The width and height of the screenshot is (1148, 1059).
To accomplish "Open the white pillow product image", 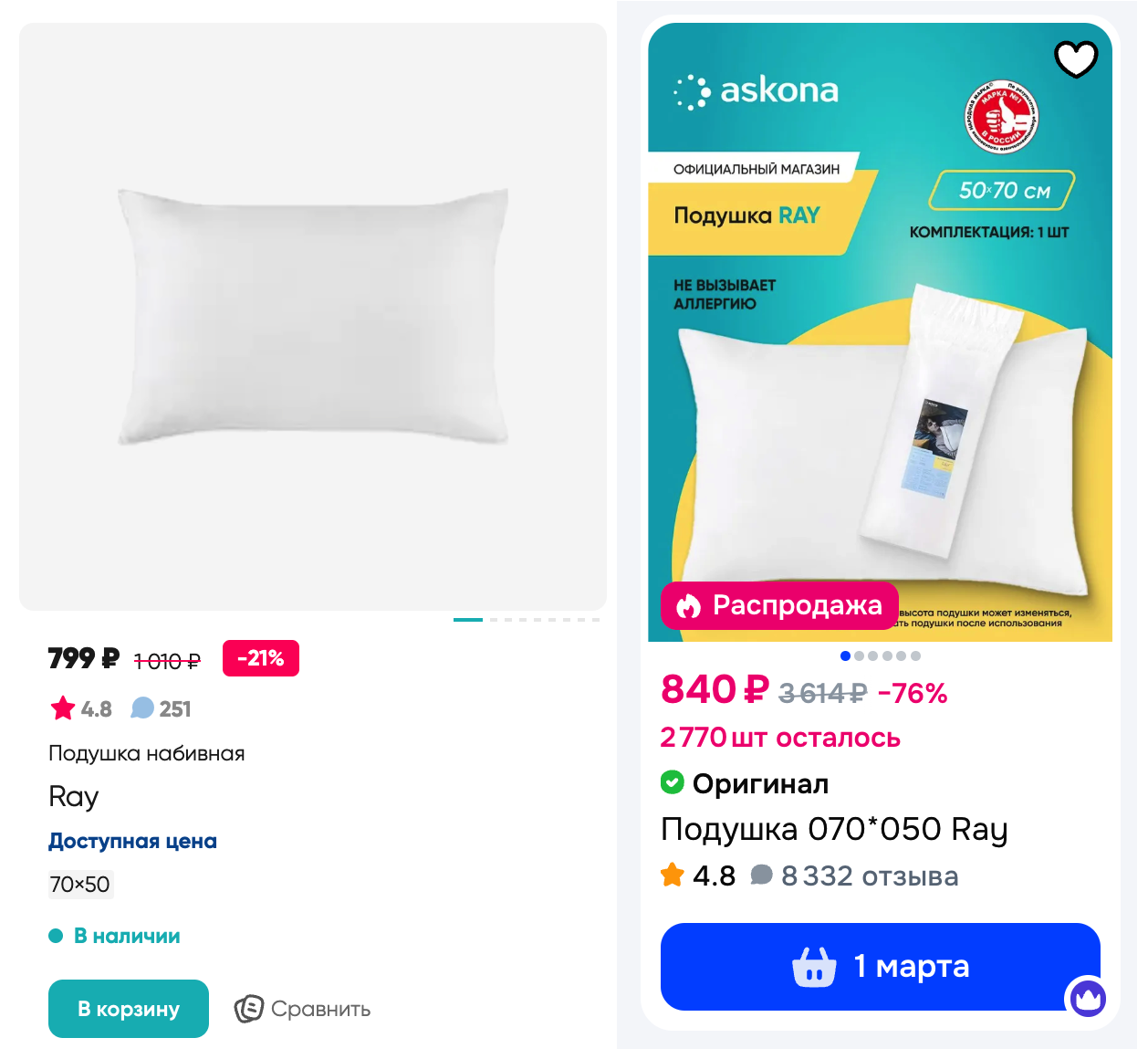I will pos(313,317).
